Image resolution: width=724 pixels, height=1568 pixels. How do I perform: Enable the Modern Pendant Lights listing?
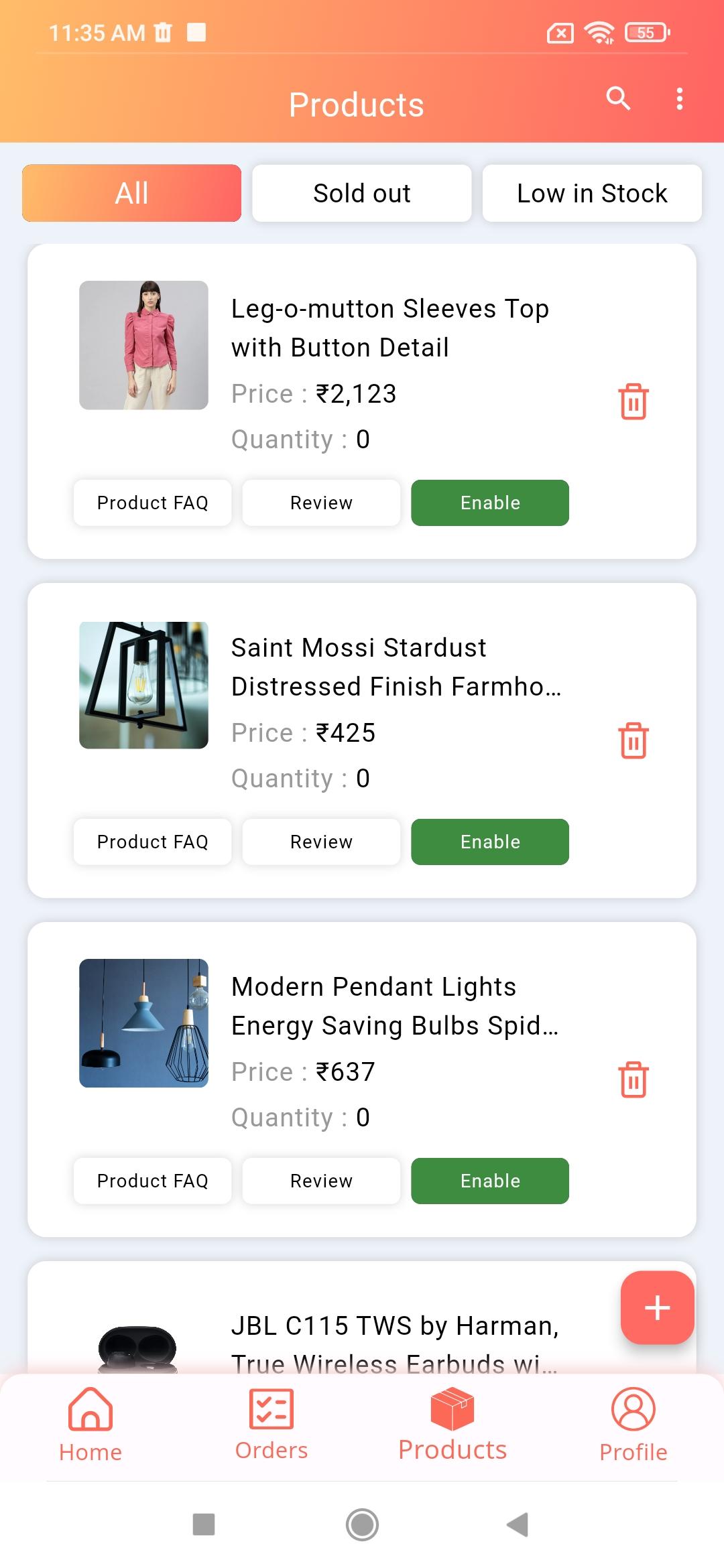(490, 1181)
